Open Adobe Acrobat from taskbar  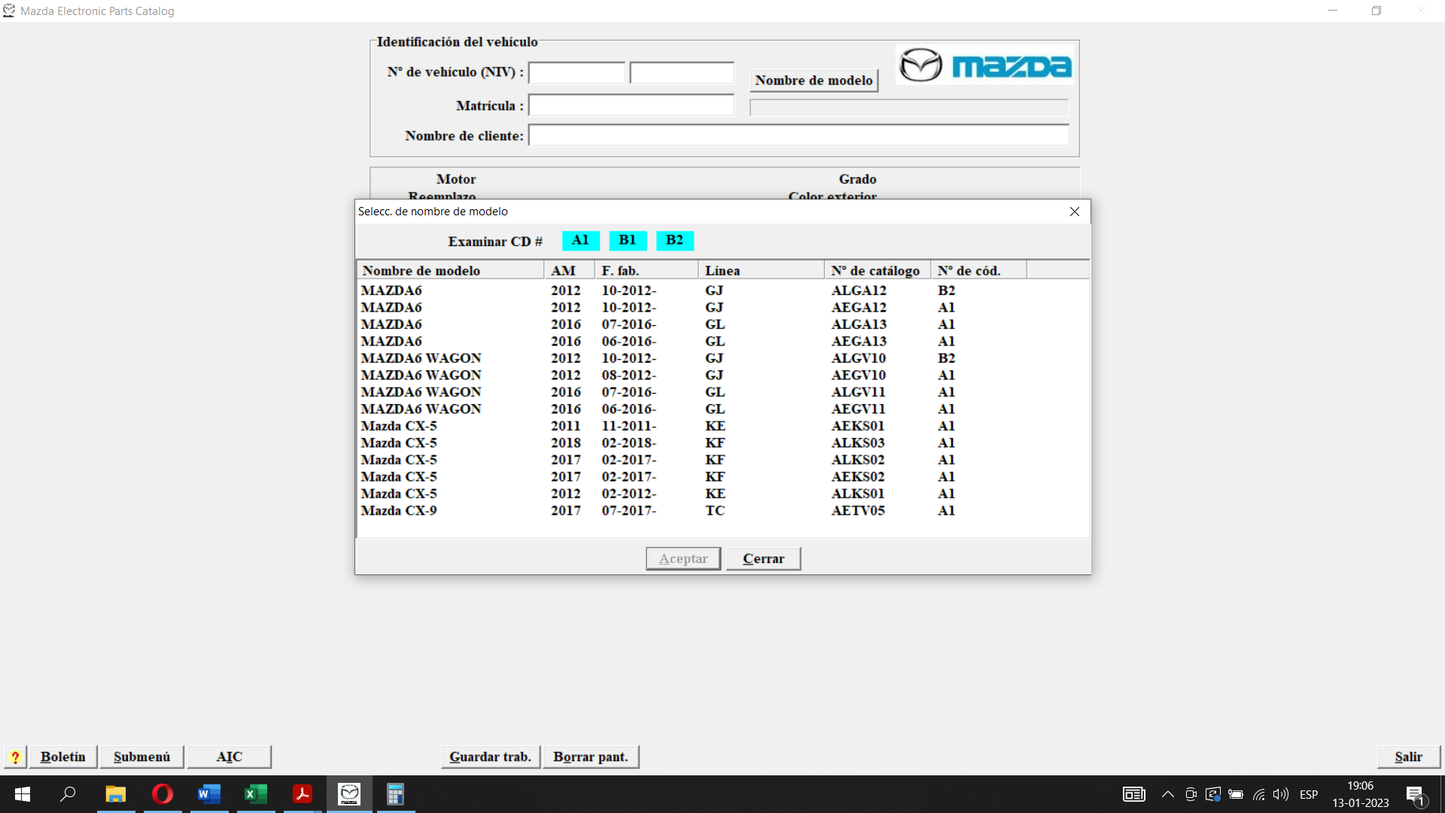(x=302, y=794)
